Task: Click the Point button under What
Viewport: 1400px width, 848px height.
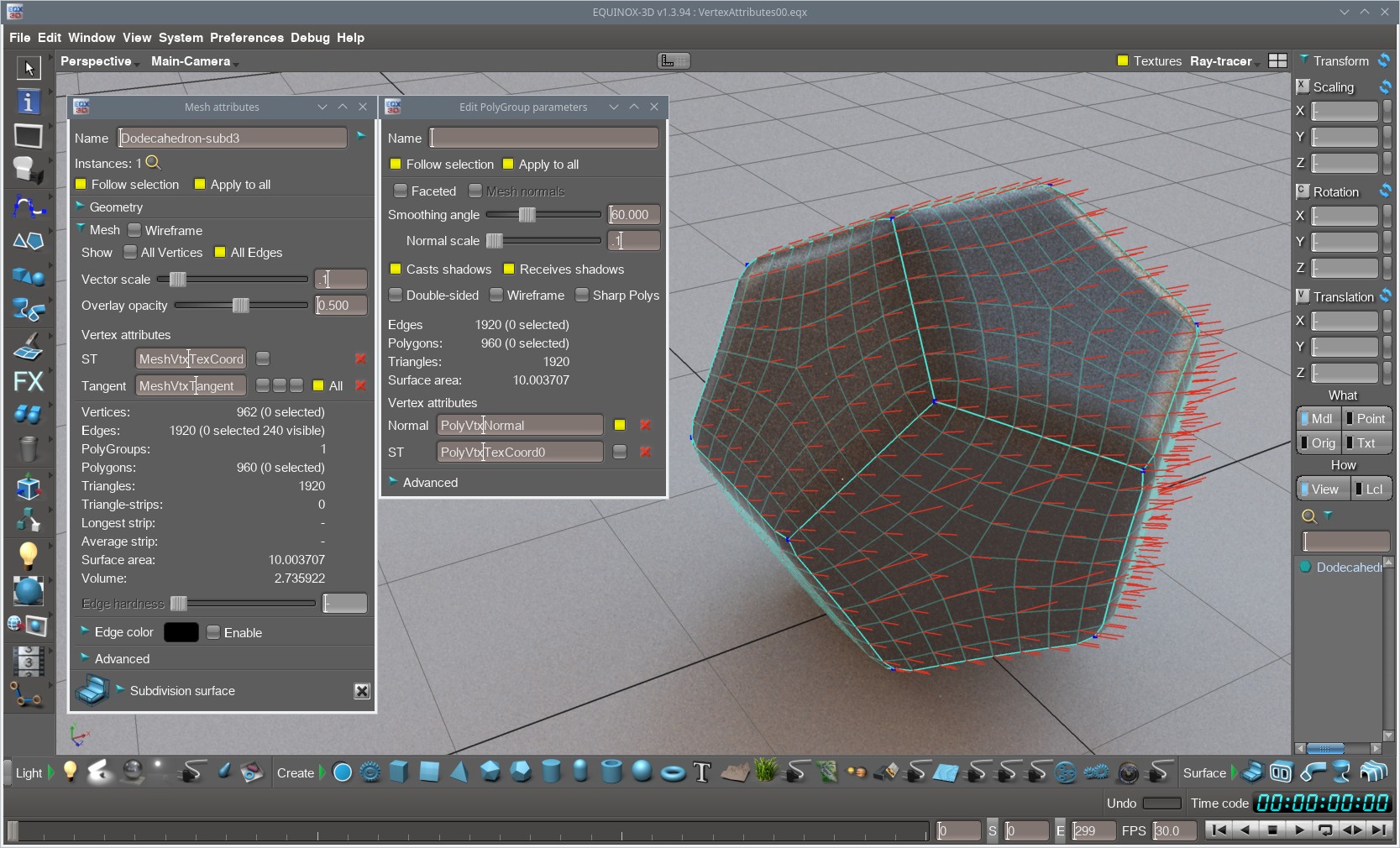Action: click(1366, 418)
